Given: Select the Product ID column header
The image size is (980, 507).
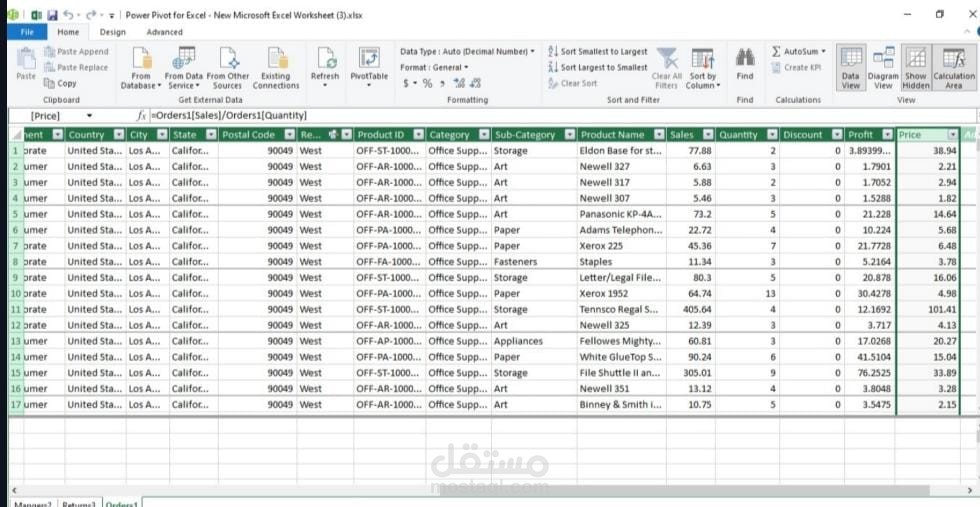Looking at the screenshot, I should 390,135.
